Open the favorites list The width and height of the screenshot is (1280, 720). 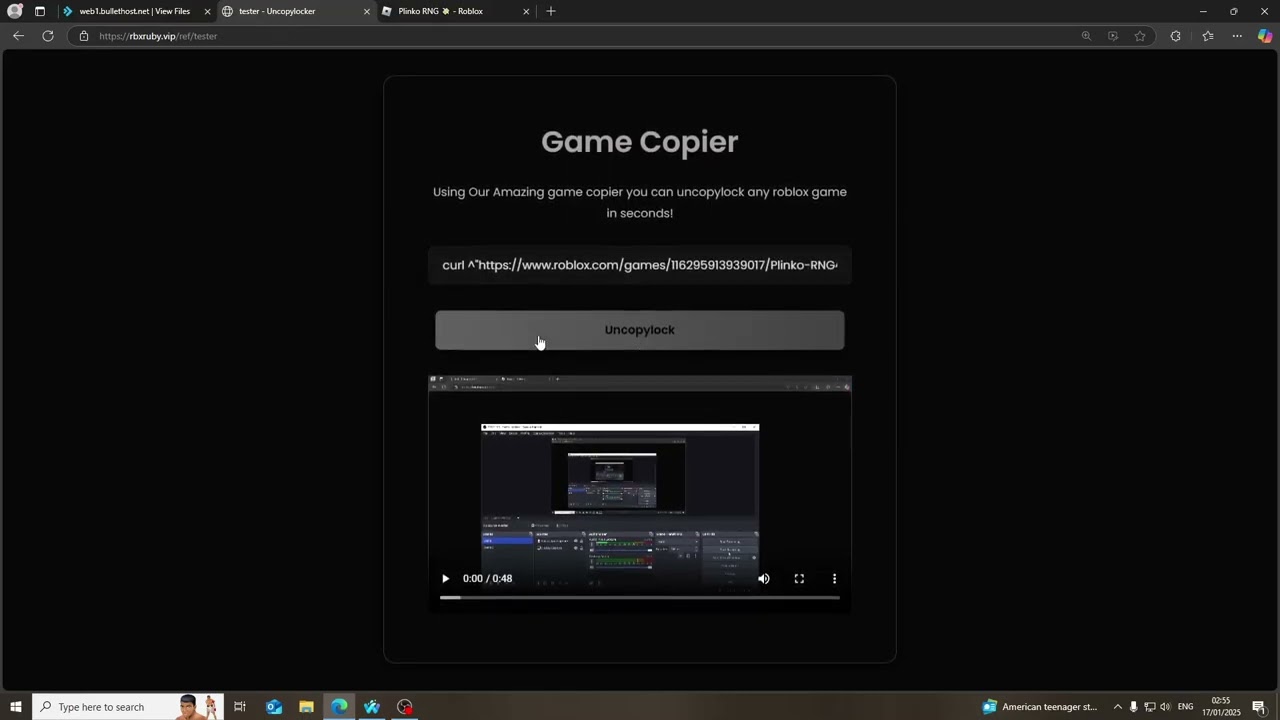(1208, 36)
